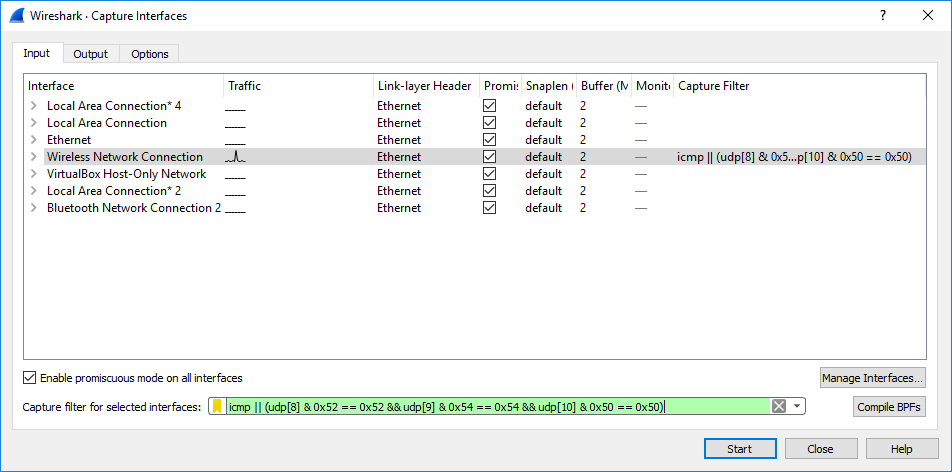Screen dimensions: 952x472
Task: Click the Help button
Action: pos(902,449)
